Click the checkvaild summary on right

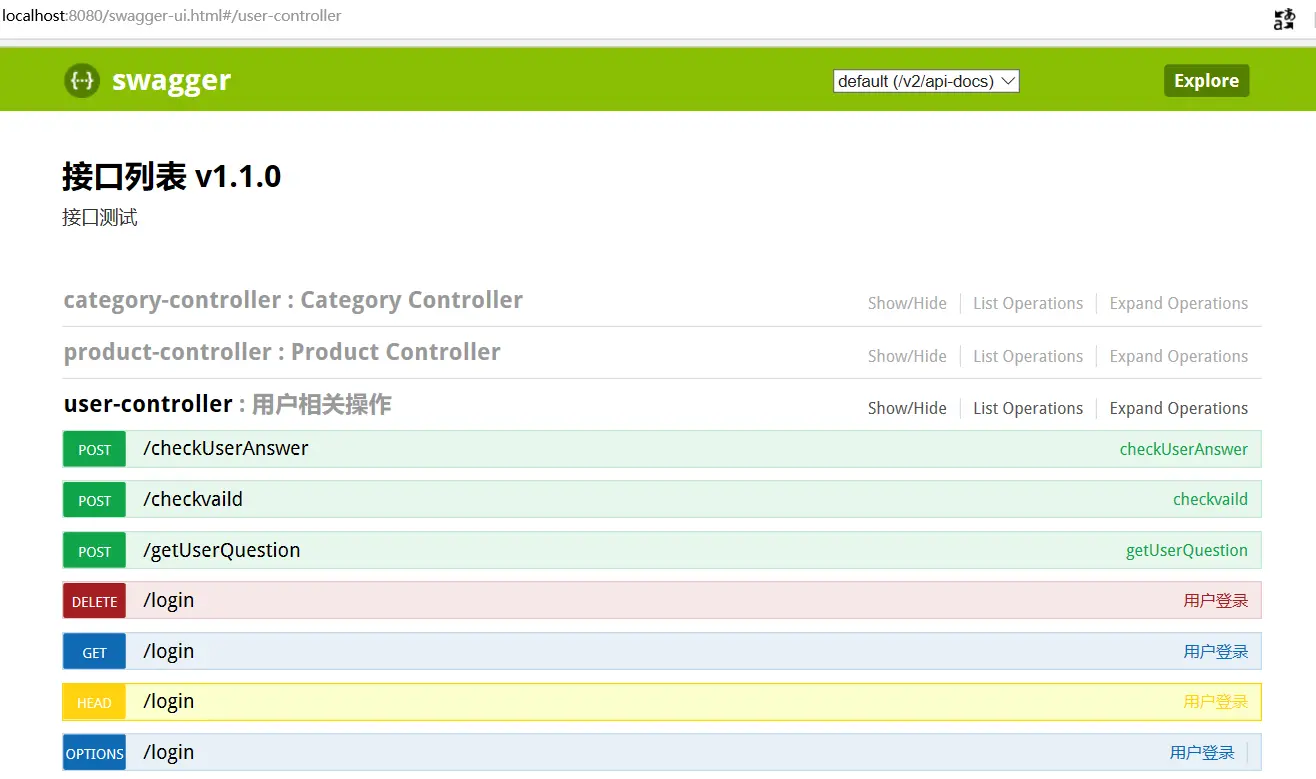coord(1210,499)
